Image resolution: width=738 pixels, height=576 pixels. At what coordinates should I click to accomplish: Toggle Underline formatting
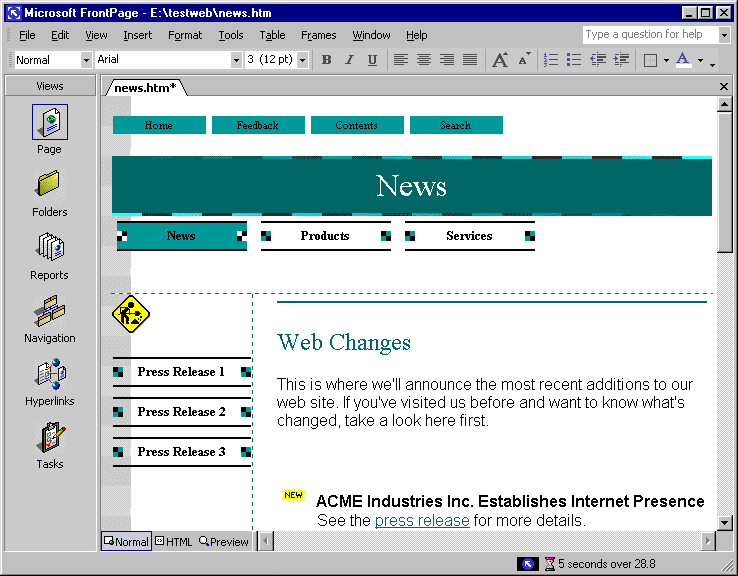[x=372, y=60]
